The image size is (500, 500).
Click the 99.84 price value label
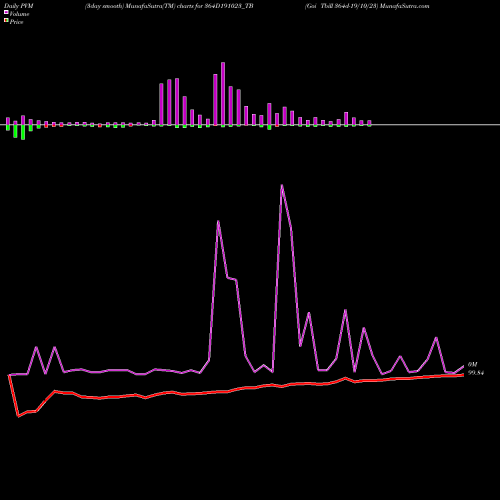[476, 373]
